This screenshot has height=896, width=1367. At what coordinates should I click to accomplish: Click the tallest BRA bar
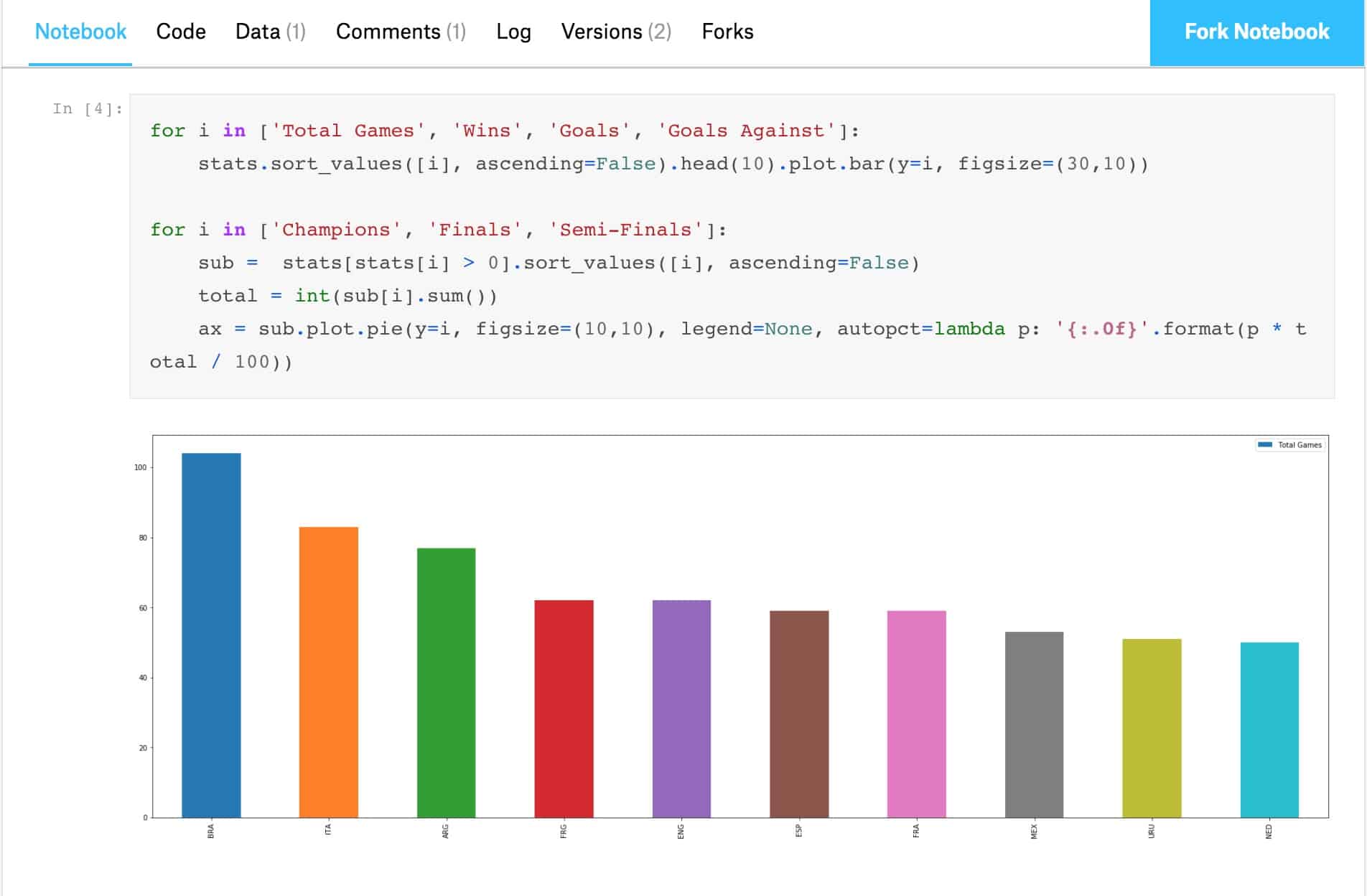pos(212,632)
